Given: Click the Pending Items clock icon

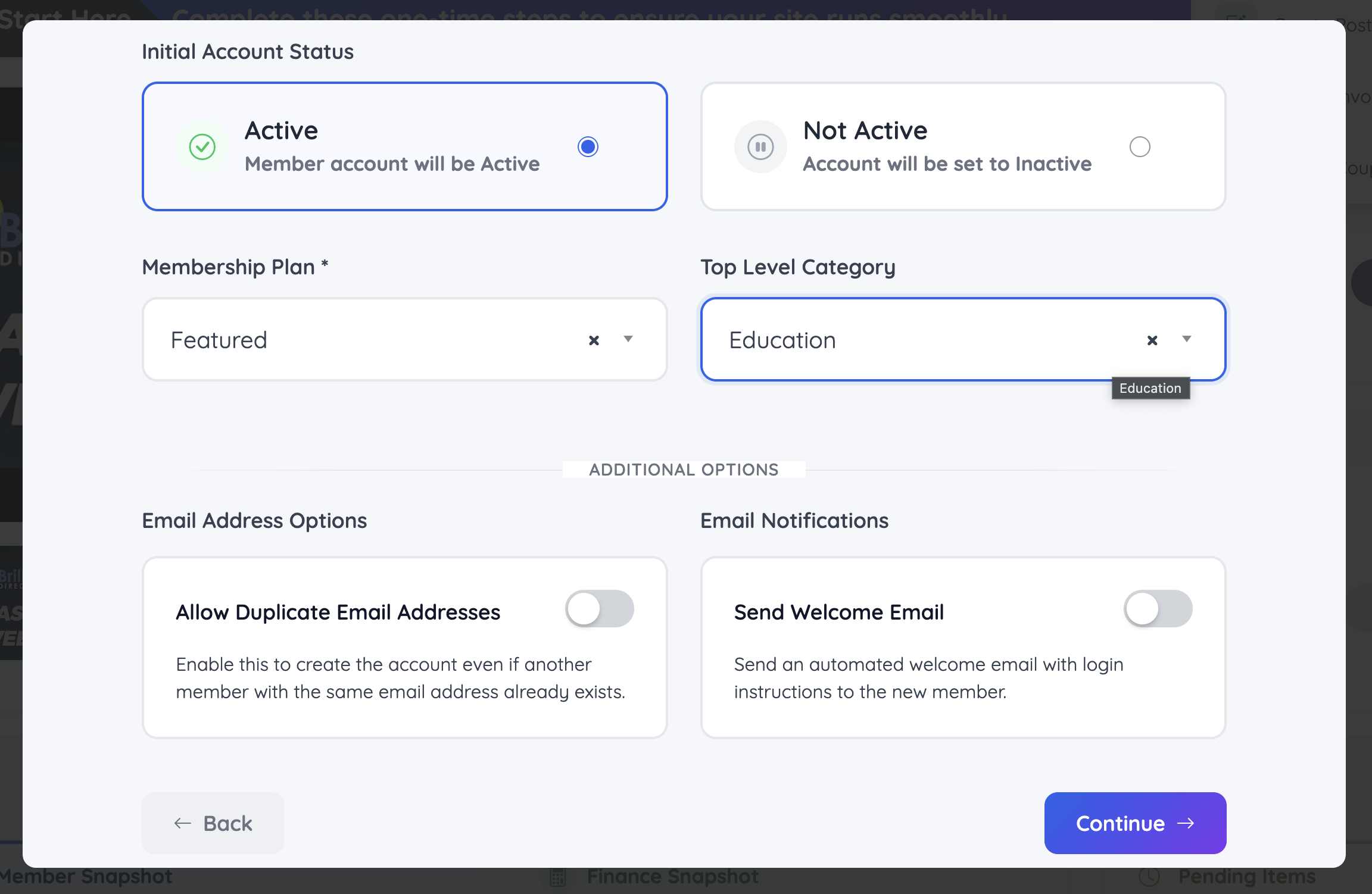Looking at the screenshot, I should [x=1149, y=877].
